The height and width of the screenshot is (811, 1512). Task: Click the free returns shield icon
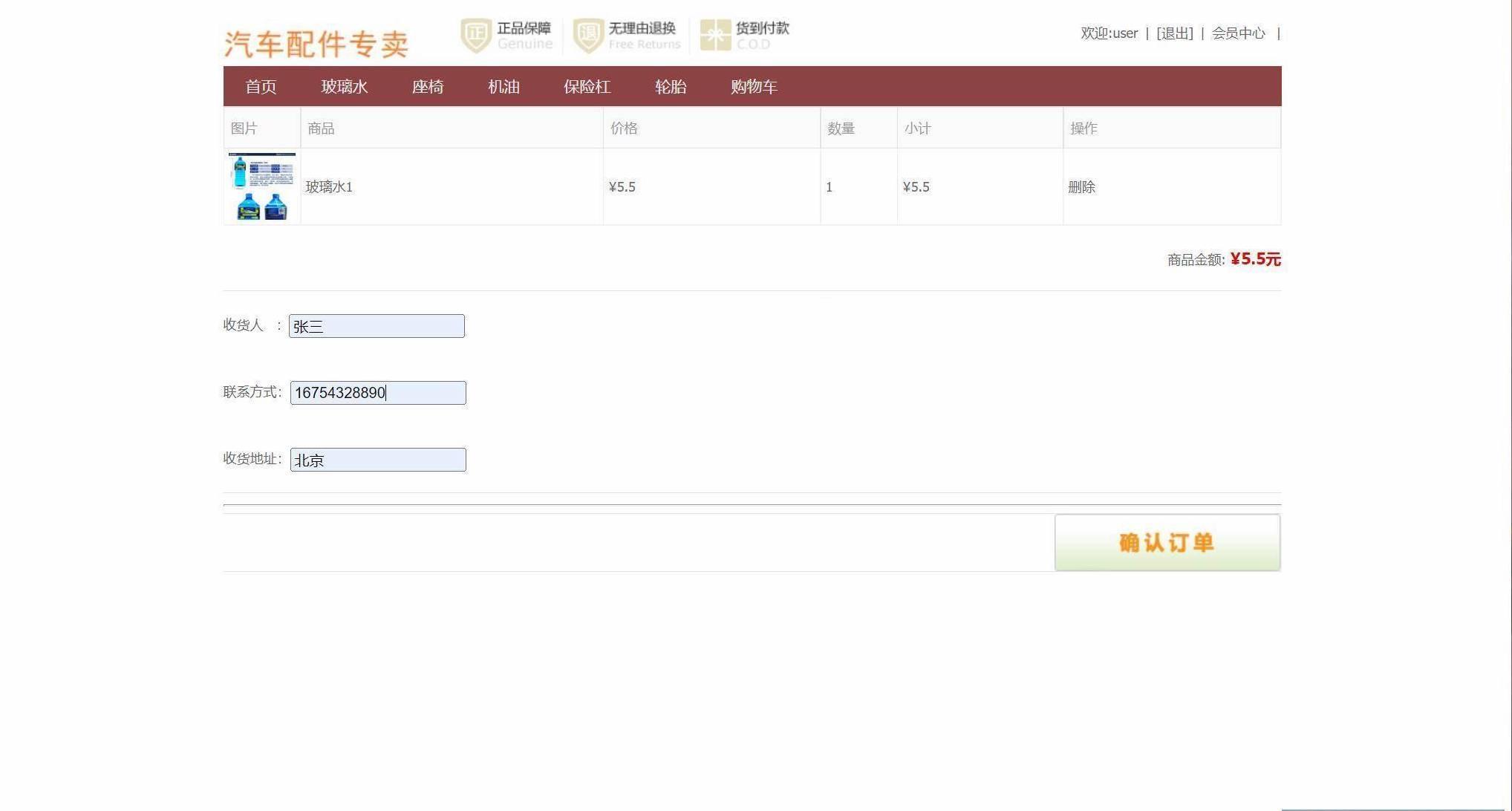[x=588, y=36]
